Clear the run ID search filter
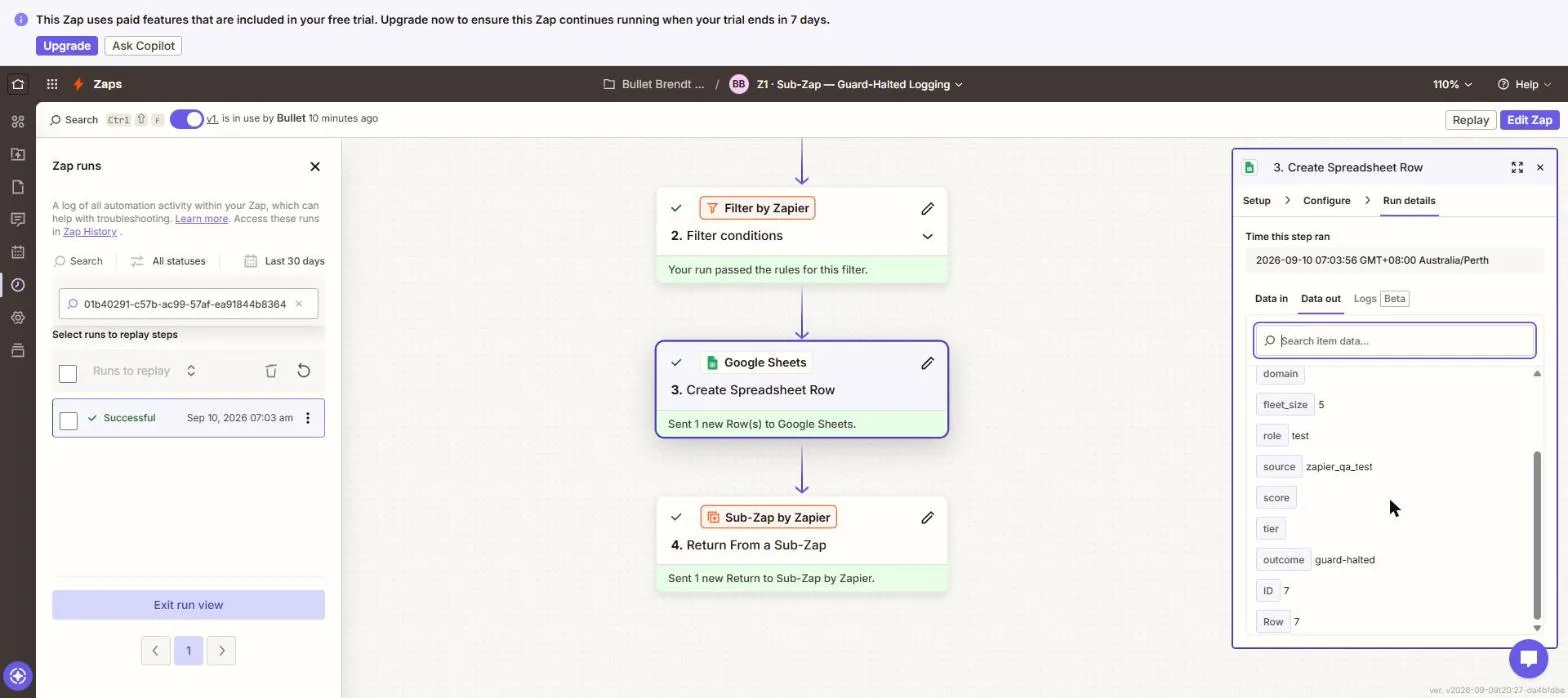Screen dimensions: 1568x698 [x=298, y=304]
